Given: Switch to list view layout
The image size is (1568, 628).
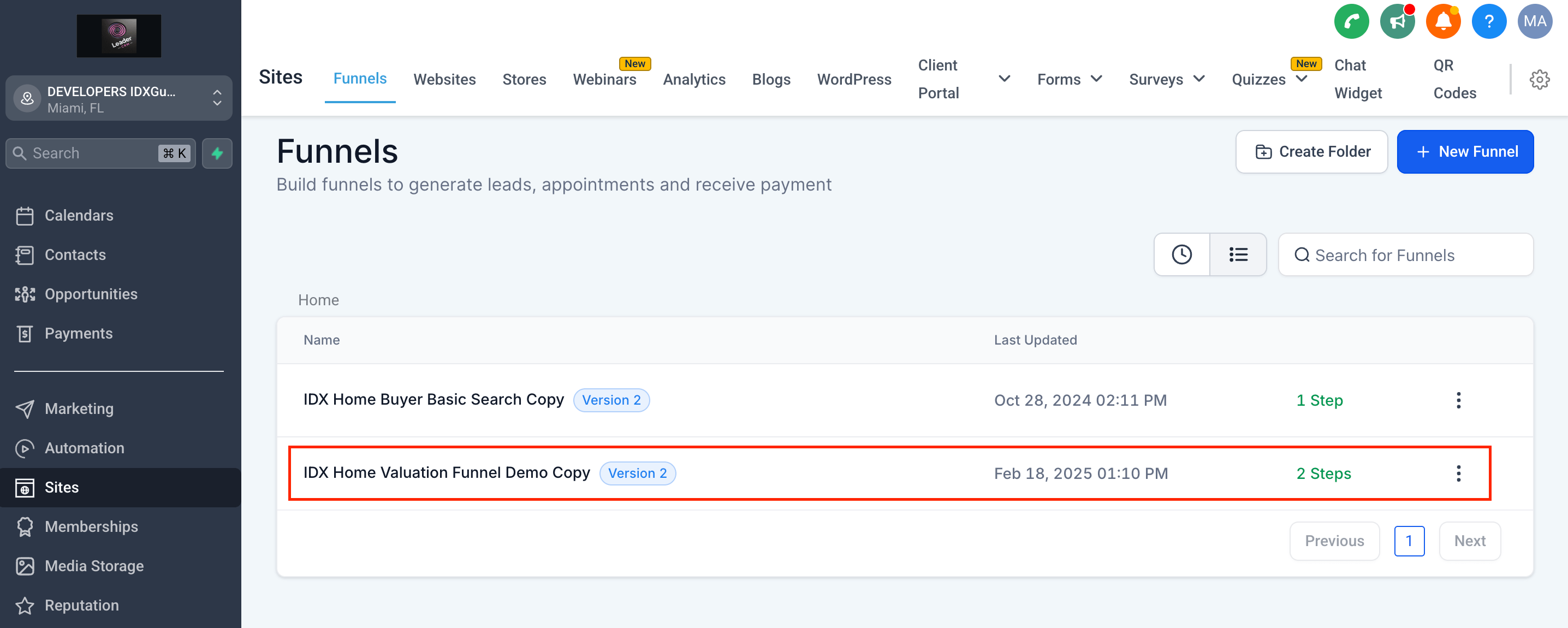Looking at the screenshot, I should click(x=1238, y=254).
